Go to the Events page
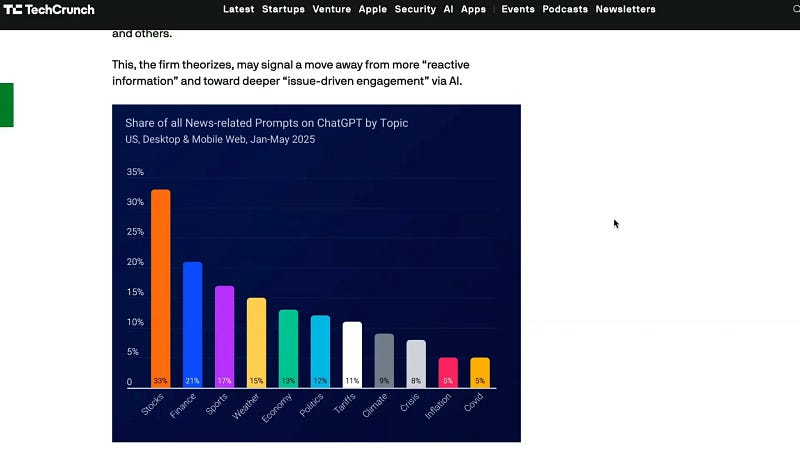The width and height of the screenshot is (800, 450). click(x=518, y=9)
